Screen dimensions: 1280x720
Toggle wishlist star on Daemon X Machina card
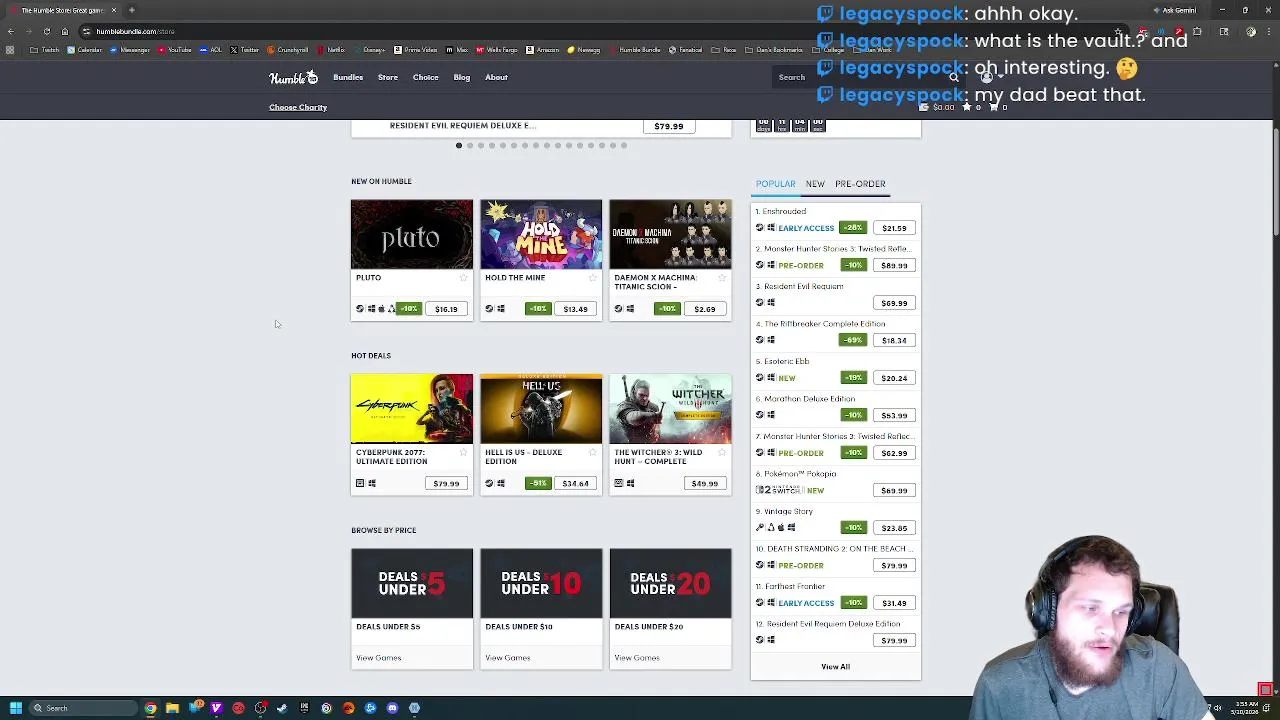click(x=722, y=278)
